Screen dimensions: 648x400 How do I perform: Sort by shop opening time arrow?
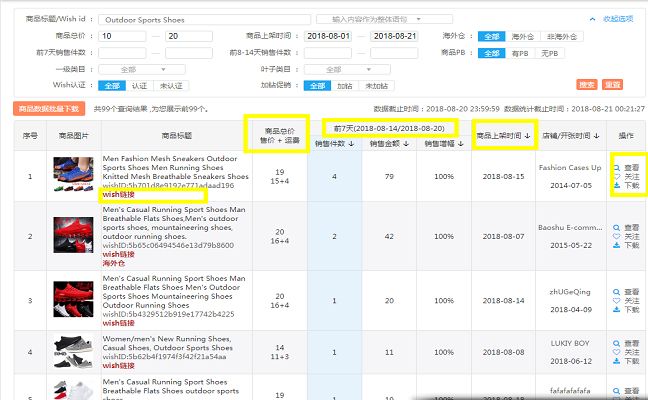coord(596,136)
